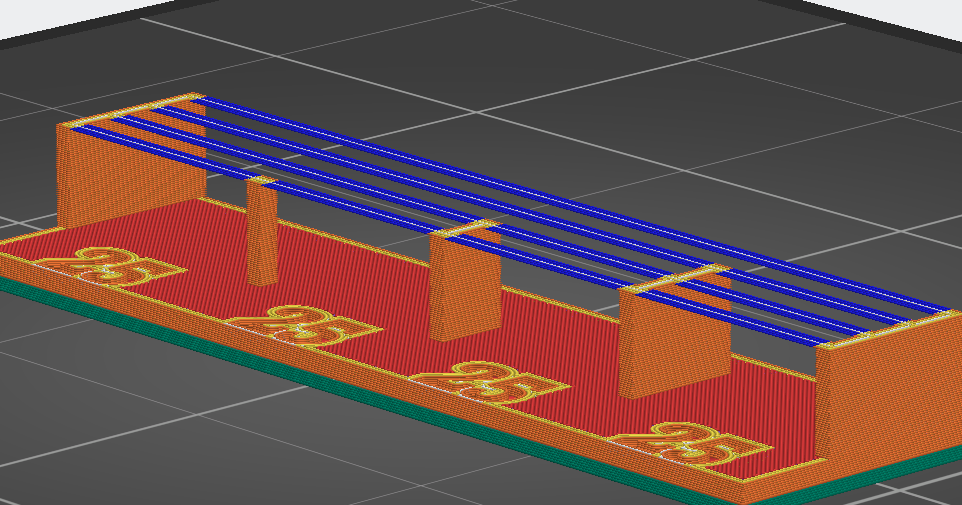The image size is (962, 505).
Task: Select the middle orange pillar
Action: tap(464, 285)
